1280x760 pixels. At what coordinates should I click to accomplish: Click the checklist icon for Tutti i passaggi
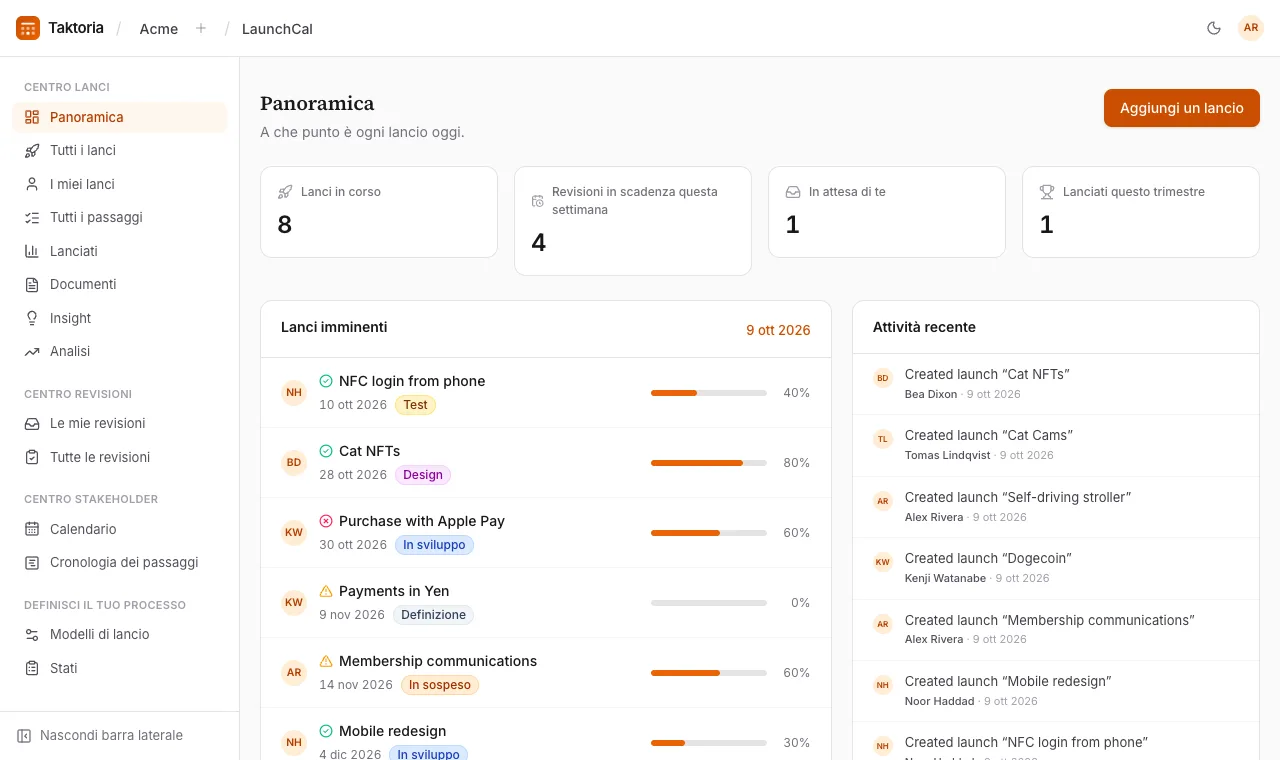click(32, 217)
